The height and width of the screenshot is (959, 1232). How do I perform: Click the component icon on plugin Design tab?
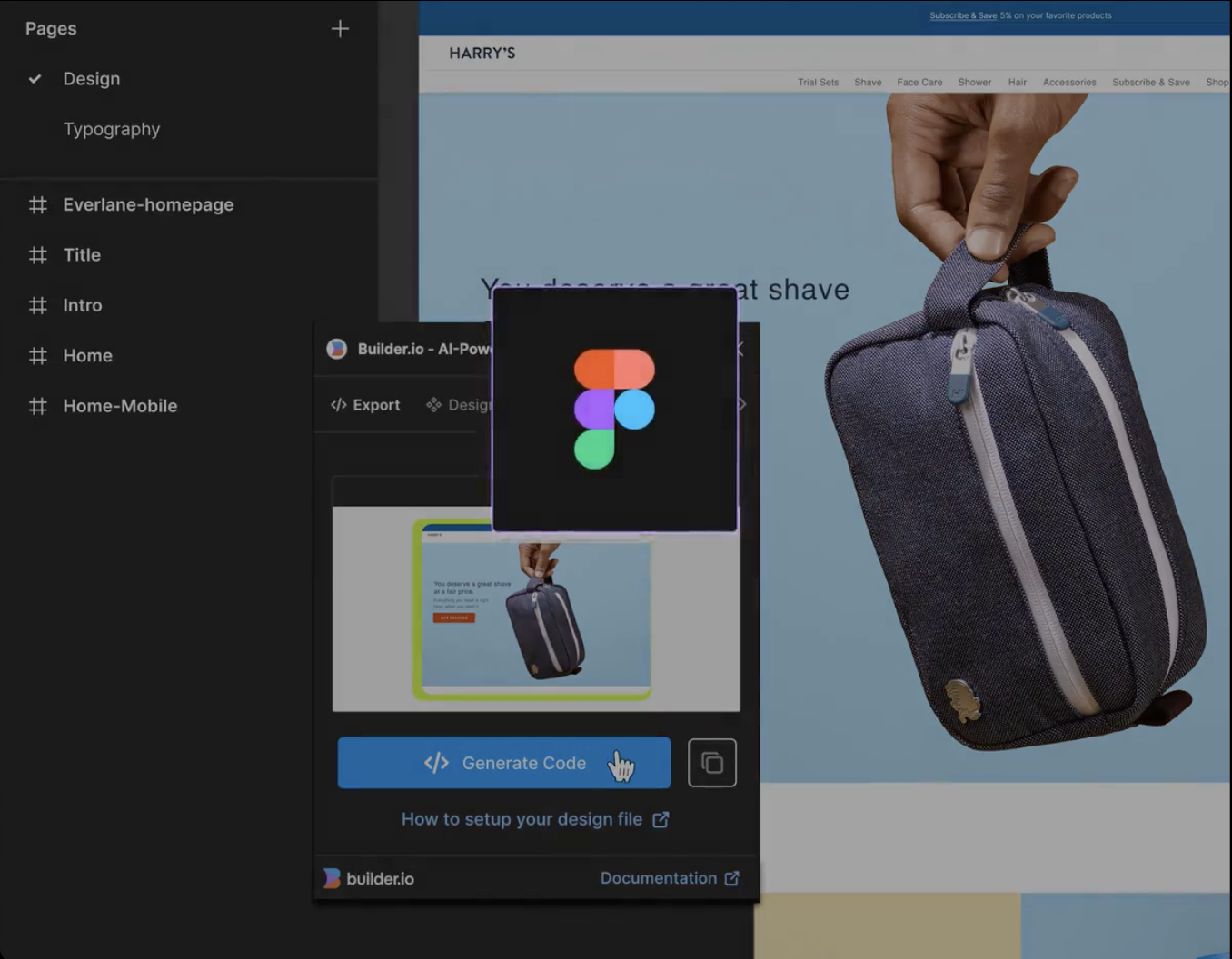pos(433,405)
